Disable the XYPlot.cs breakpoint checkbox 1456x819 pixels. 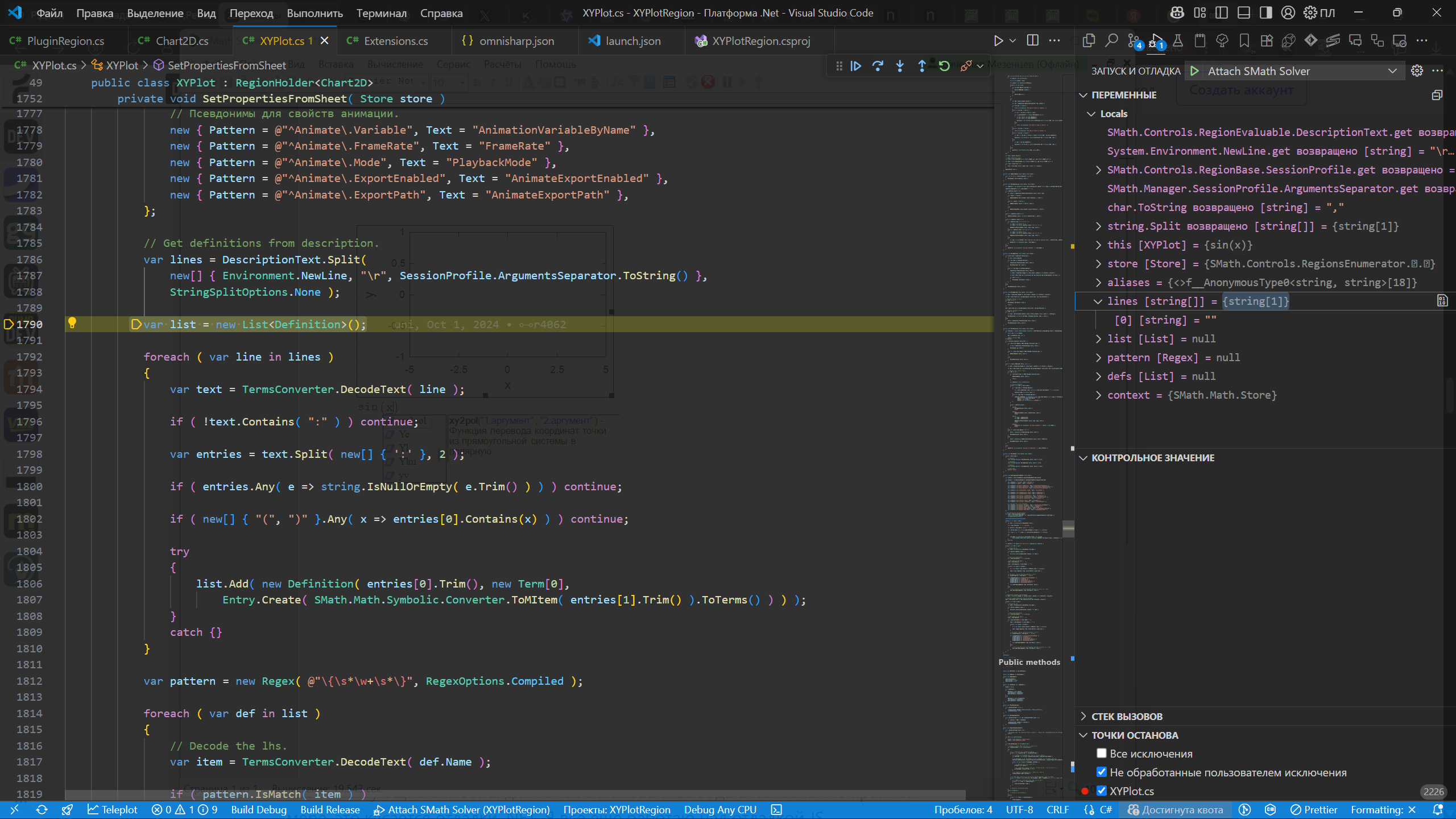pyautogui.click(x=1102, y=791)
